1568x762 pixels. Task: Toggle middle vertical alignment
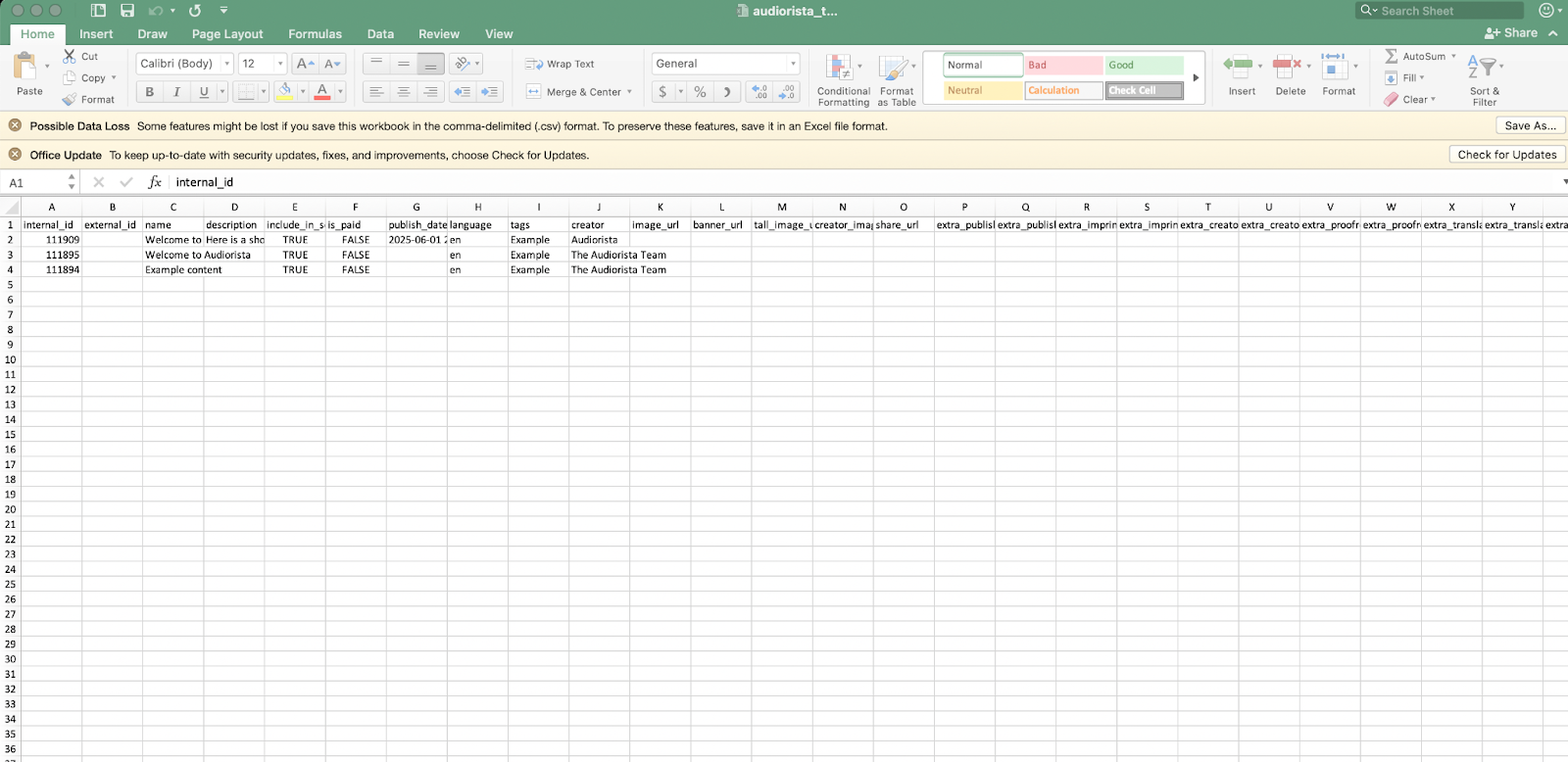pyautogui.click(x=403, y=64)
